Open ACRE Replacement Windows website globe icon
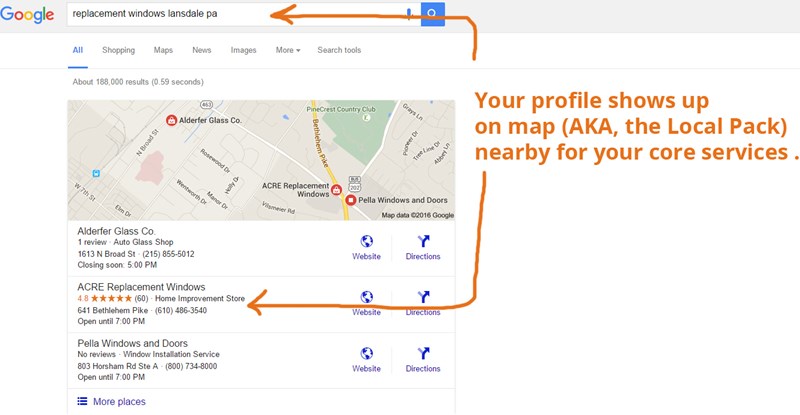The width and height of the screenshot is (800, 415). point(366,298)
